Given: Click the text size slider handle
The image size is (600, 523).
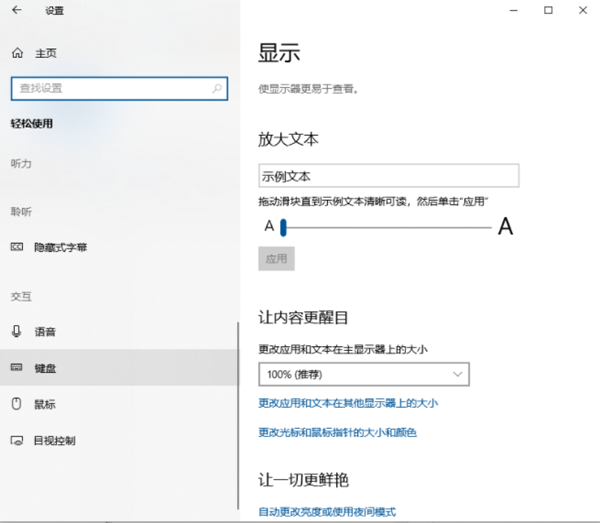Looking at the screenshot, I should (284, 228).
